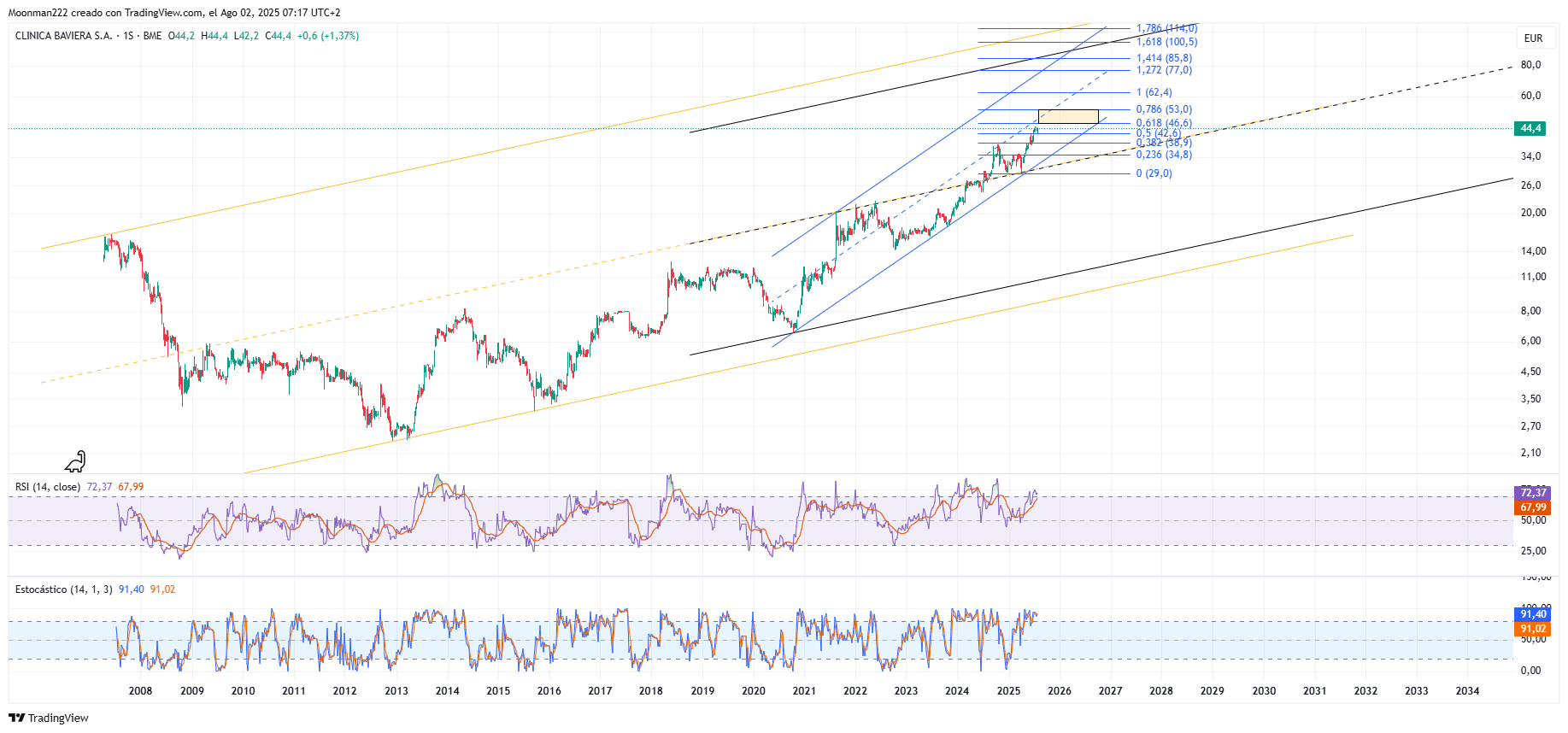The width and height of the screenshot is (1568, 733).
Task: Click the change value +0,6 (+1,37%)
Action: [x=328, y=36]
